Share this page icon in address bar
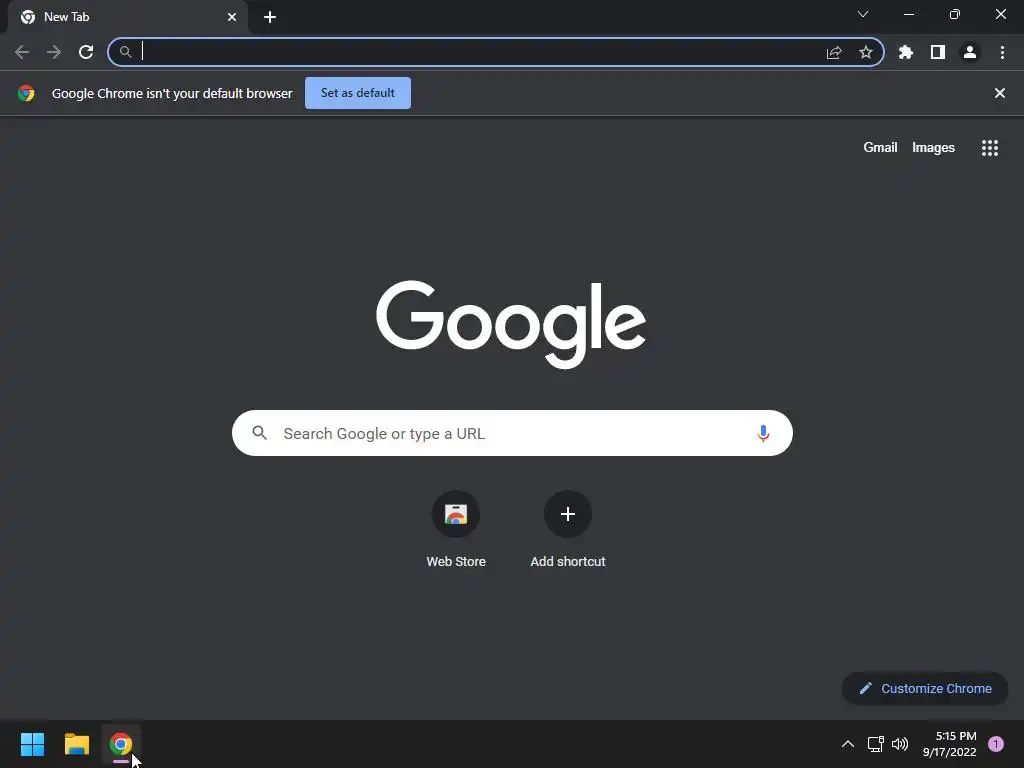Screen dimensions: 1024x768 [834, 52]
